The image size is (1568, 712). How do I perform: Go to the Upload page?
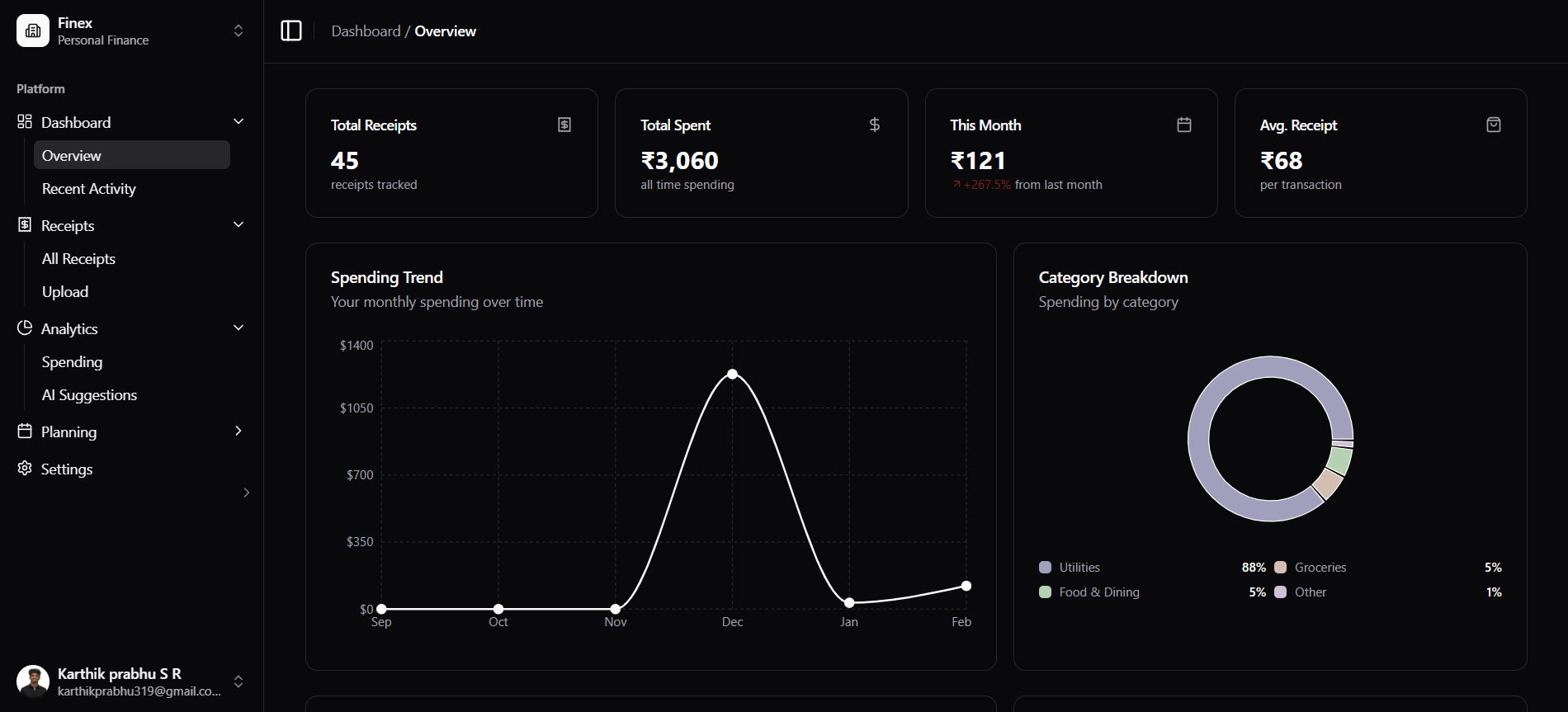coord(65,292)
